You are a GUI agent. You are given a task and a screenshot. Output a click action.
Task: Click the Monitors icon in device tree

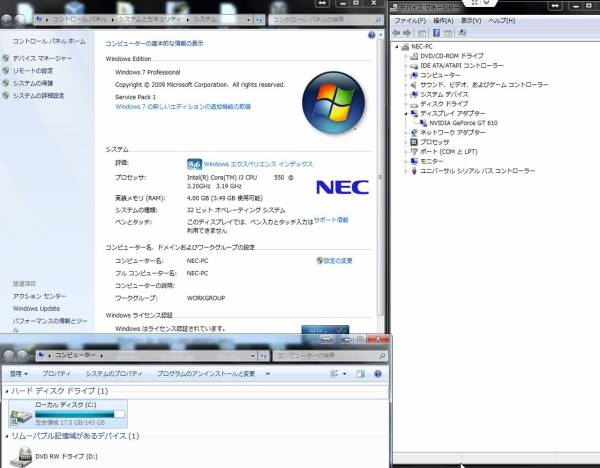(414, 161)
